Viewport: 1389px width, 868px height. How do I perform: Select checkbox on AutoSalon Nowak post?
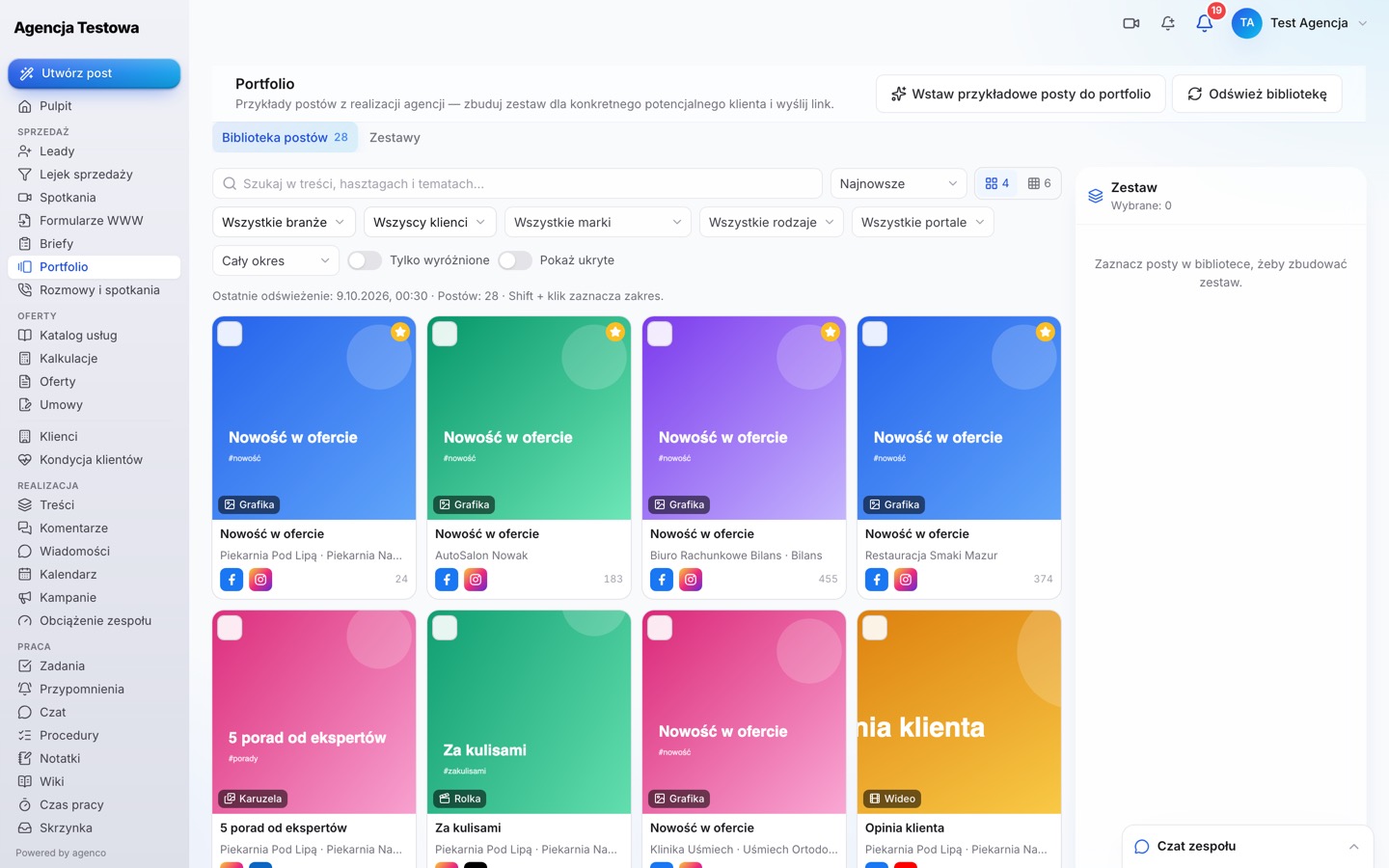(x=445, y=334)
